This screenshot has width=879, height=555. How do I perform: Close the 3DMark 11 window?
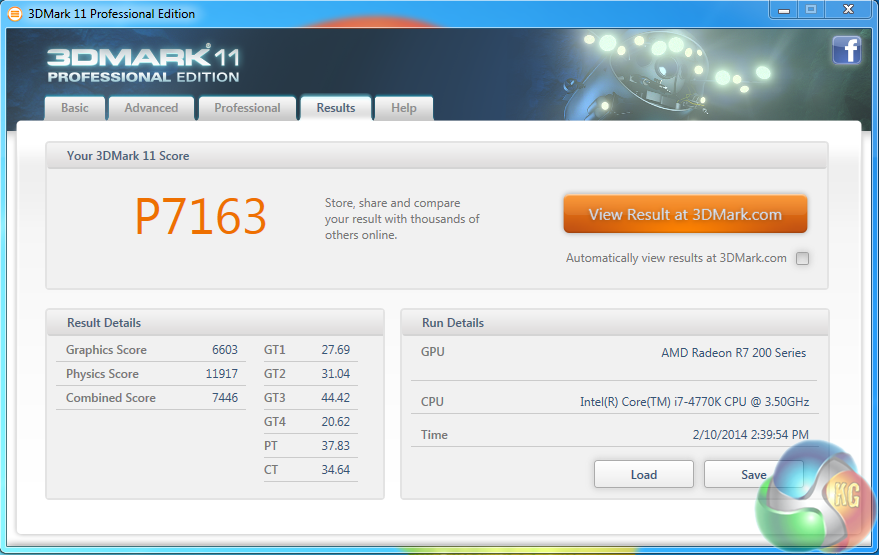click(847, 10)
